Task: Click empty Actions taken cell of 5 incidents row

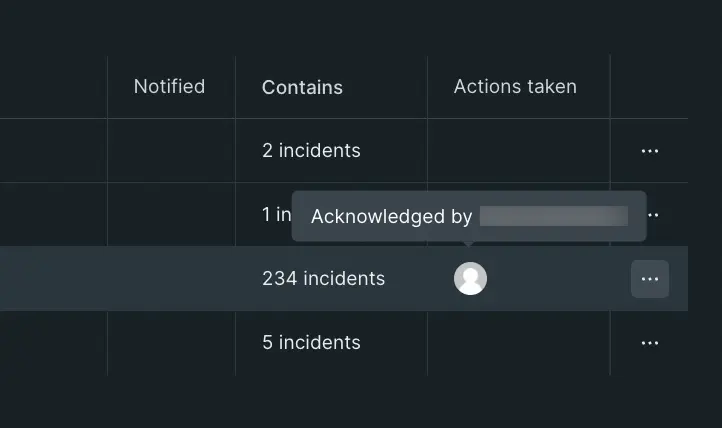Action: point(519,343)
